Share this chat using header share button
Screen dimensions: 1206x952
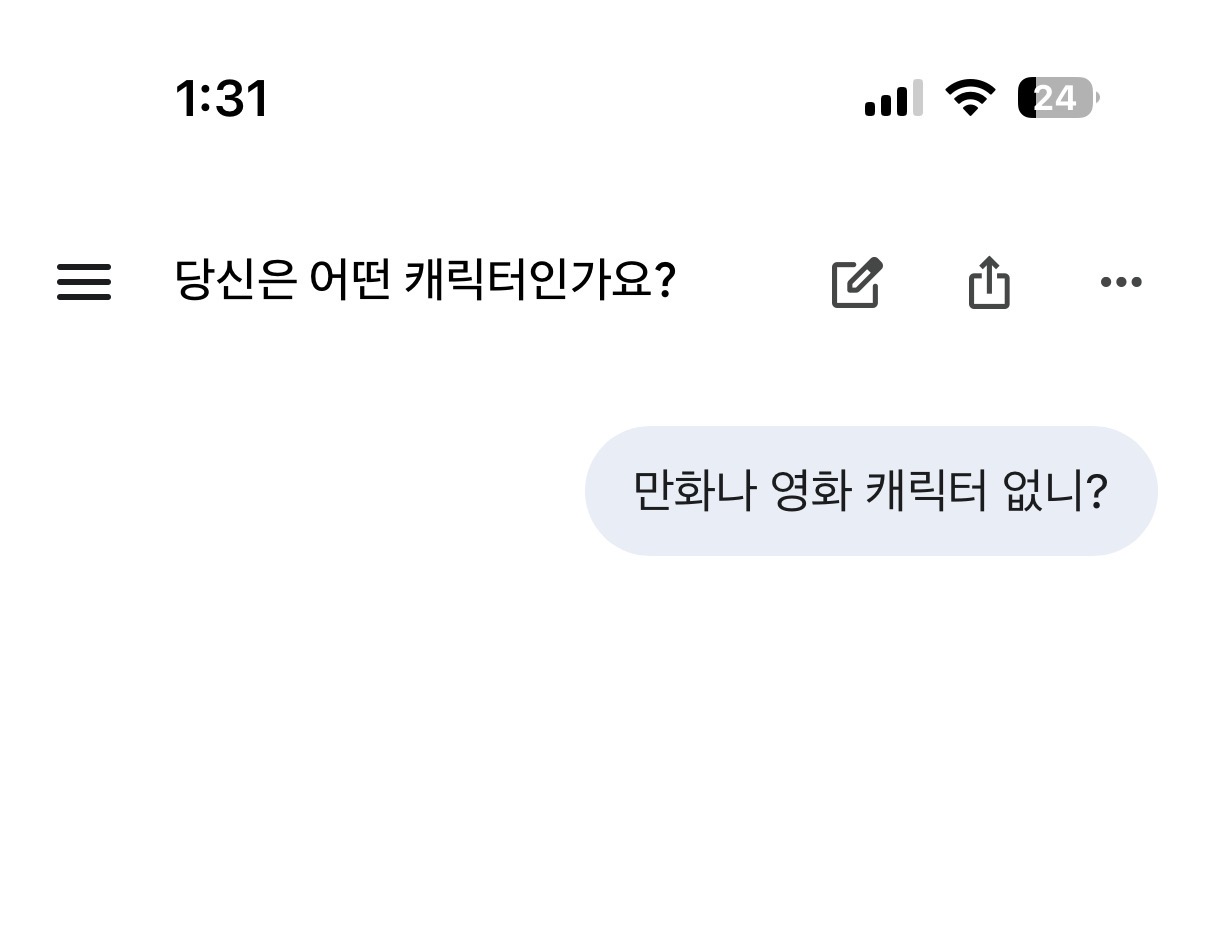(x=989, y=282)
